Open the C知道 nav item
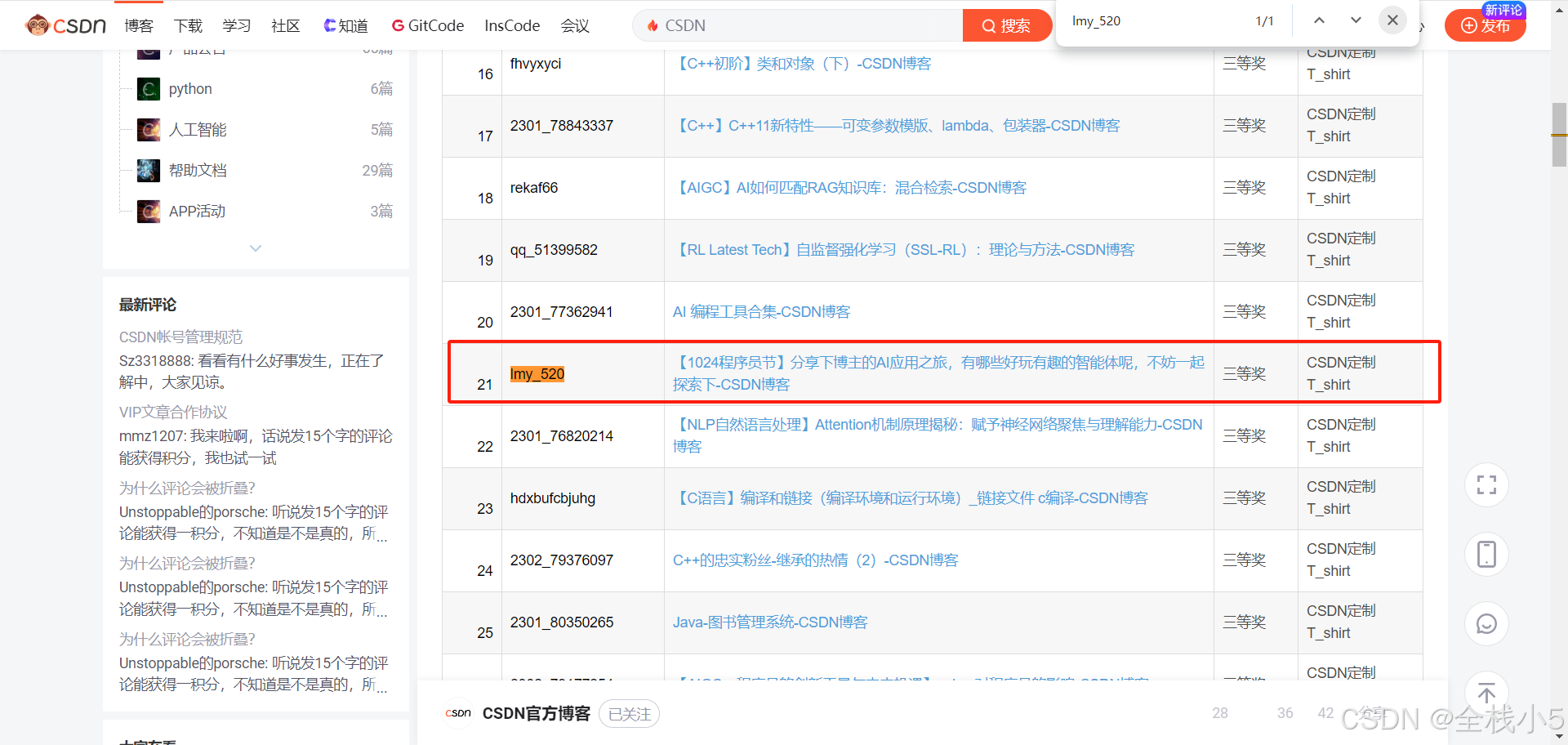 coord(346,25)
